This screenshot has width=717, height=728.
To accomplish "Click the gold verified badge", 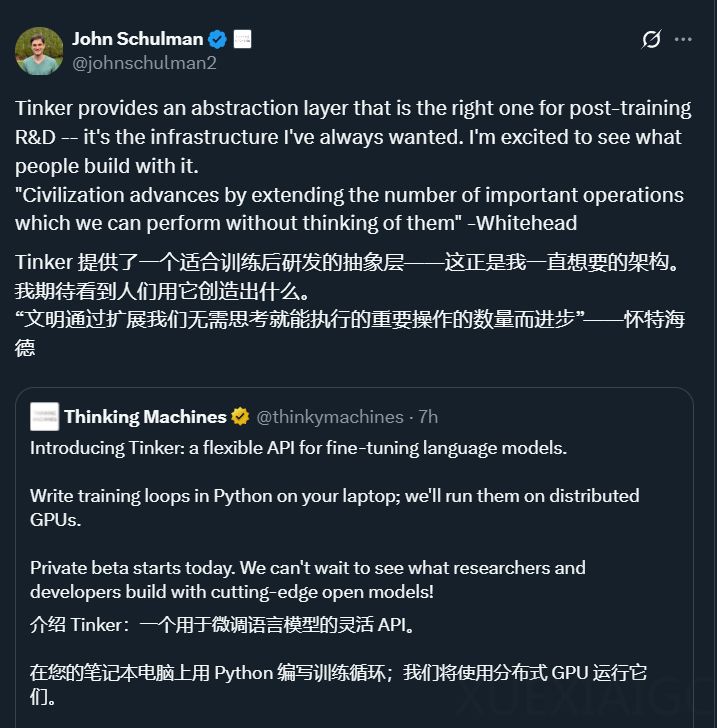I will tap(241, 416).
